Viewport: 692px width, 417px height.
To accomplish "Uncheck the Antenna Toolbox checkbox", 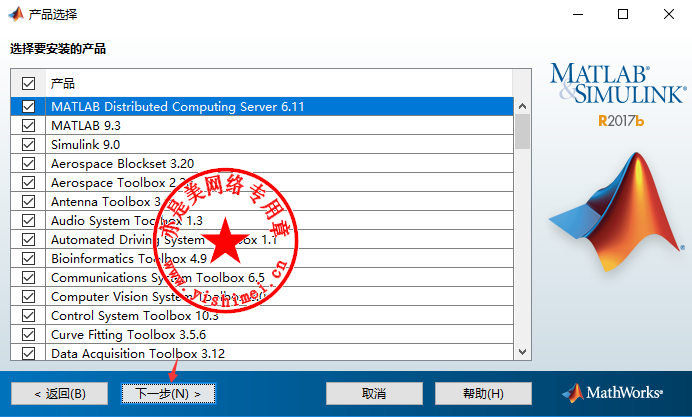I will [x=28, y=201].
